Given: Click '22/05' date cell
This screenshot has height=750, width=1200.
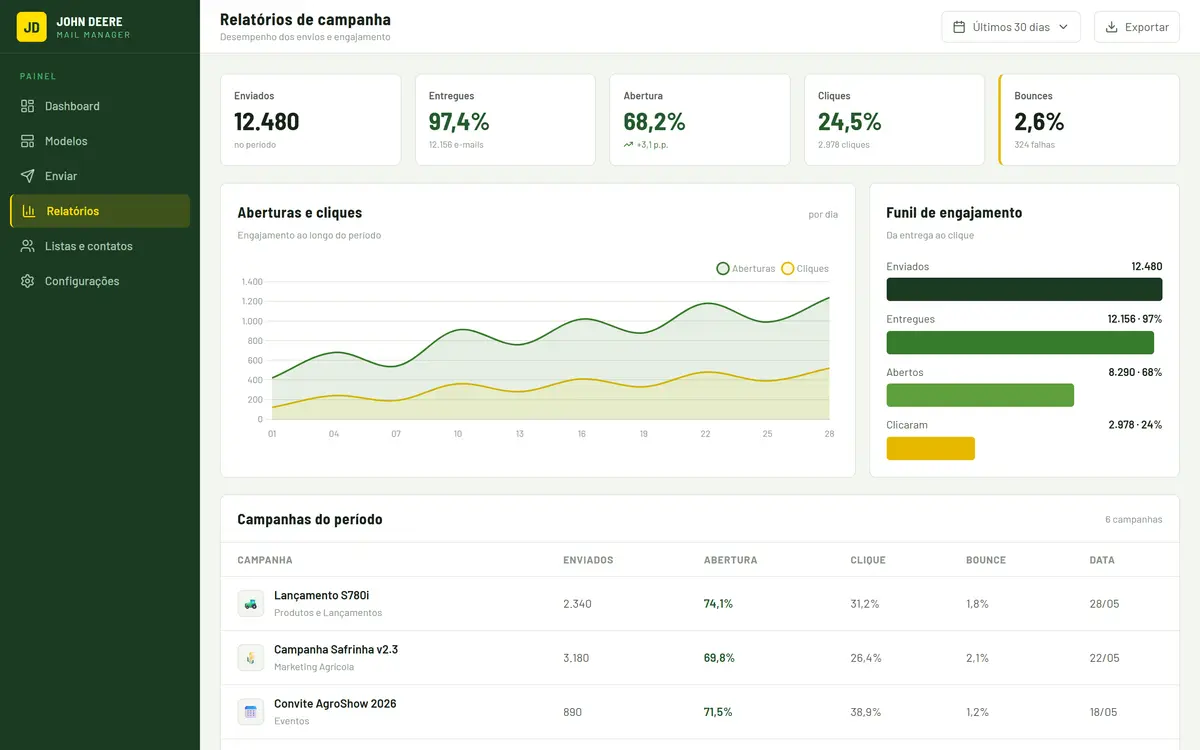Looking at the screenshot, I should pyautogui.click(x=1104, y=657).
